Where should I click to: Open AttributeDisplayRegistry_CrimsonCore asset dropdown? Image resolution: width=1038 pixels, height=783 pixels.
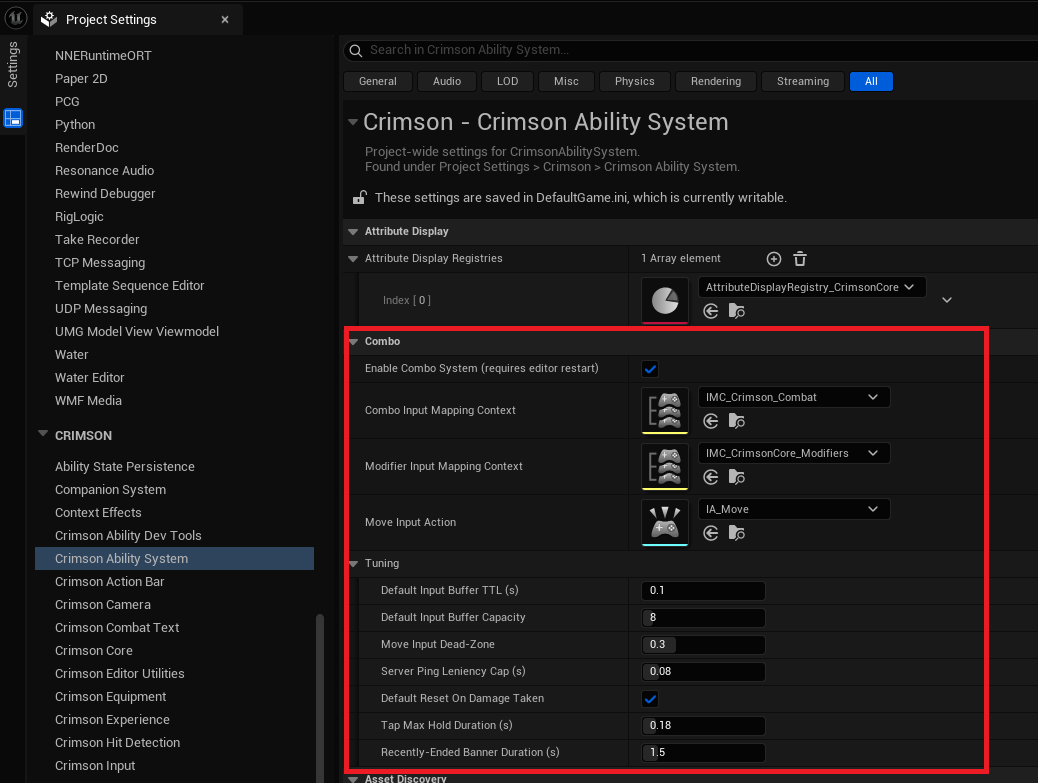[x=812, y=287]
